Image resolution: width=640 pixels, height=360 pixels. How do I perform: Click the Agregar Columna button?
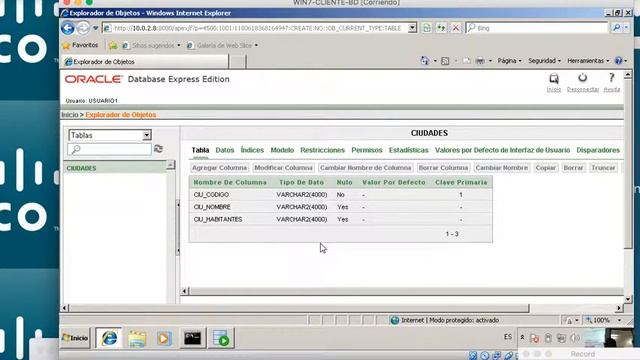point(219,168)
